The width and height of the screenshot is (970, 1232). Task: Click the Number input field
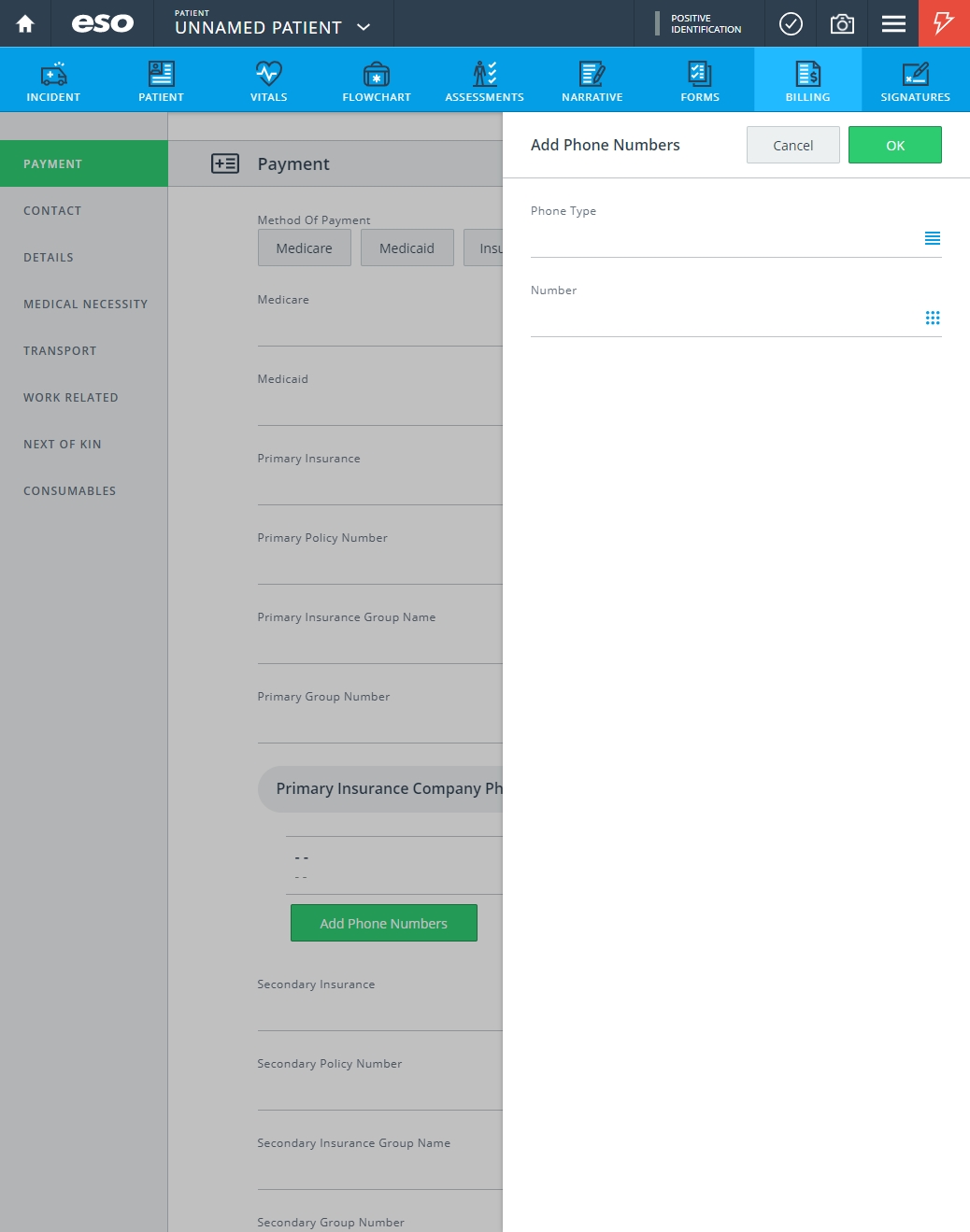725,319
